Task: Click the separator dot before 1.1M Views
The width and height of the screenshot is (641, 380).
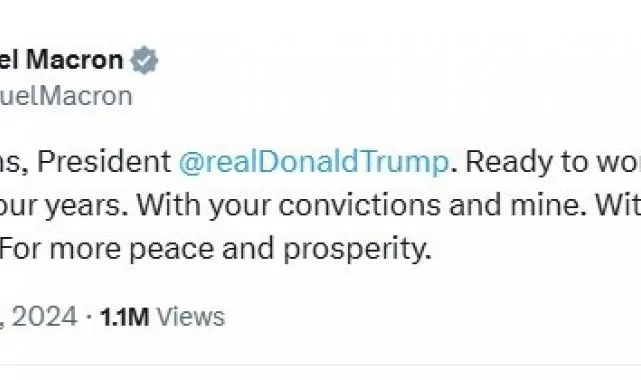Action: [x=89, y=317]
